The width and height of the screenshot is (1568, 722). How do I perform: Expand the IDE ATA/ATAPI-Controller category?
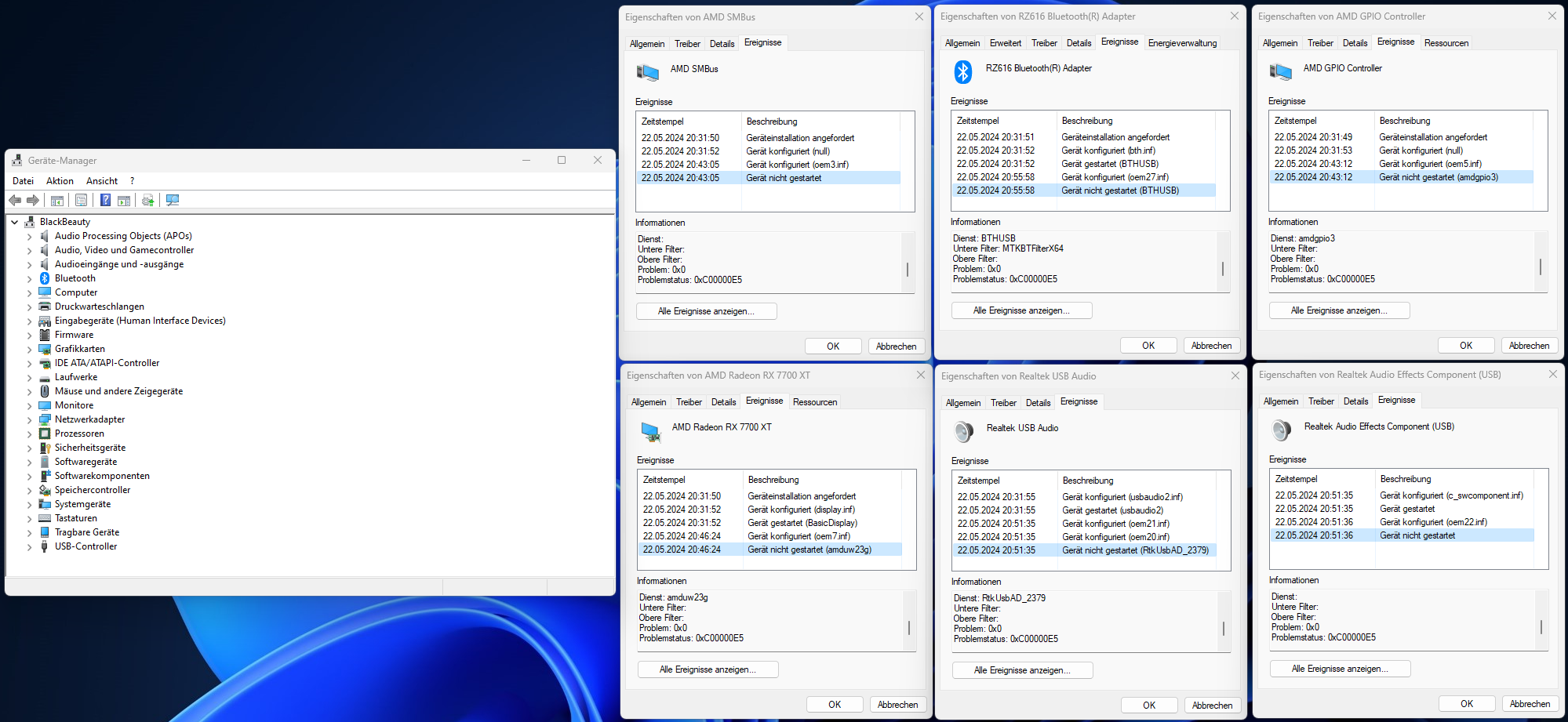pyautogui.click(x=30, y=363)
